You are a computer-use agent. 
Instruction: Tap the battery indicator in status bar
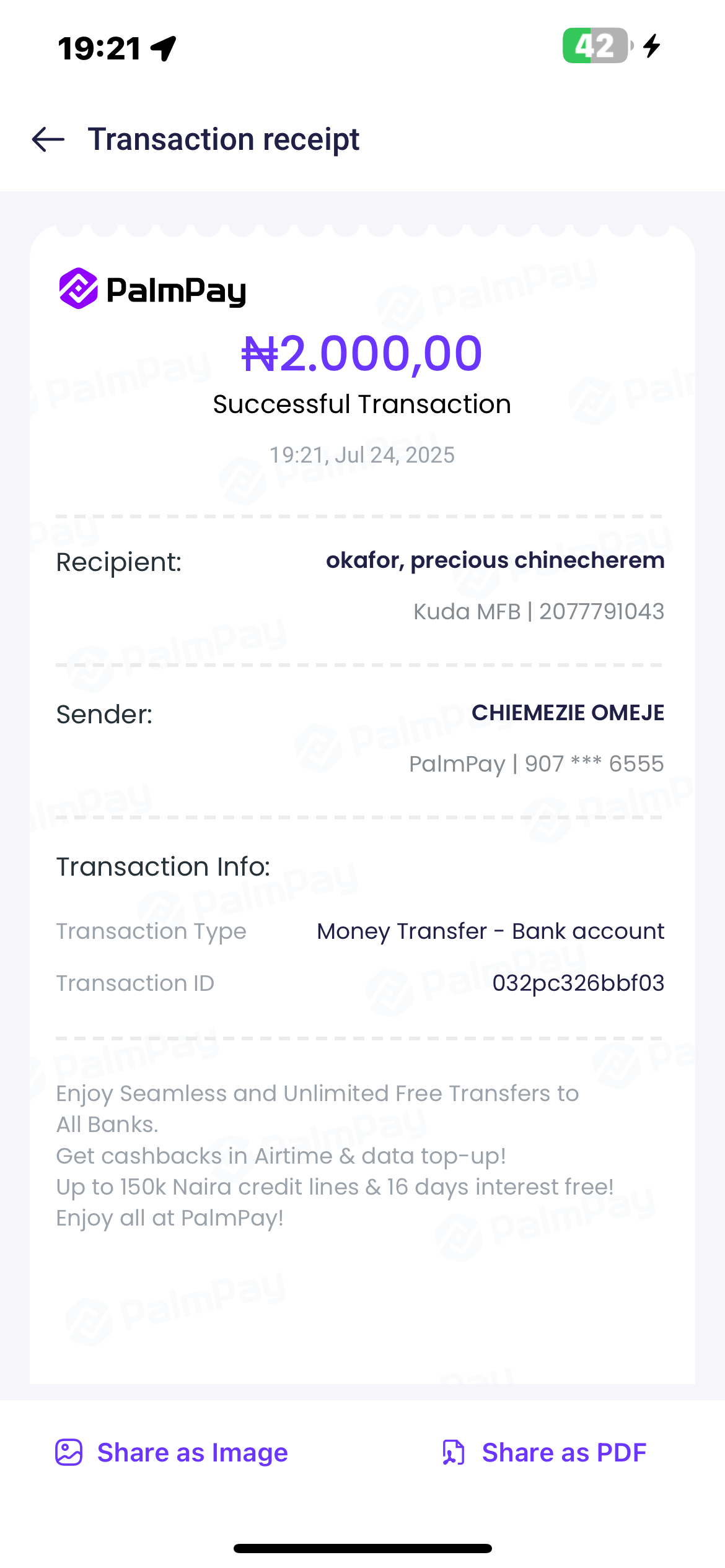click(596, 46)
